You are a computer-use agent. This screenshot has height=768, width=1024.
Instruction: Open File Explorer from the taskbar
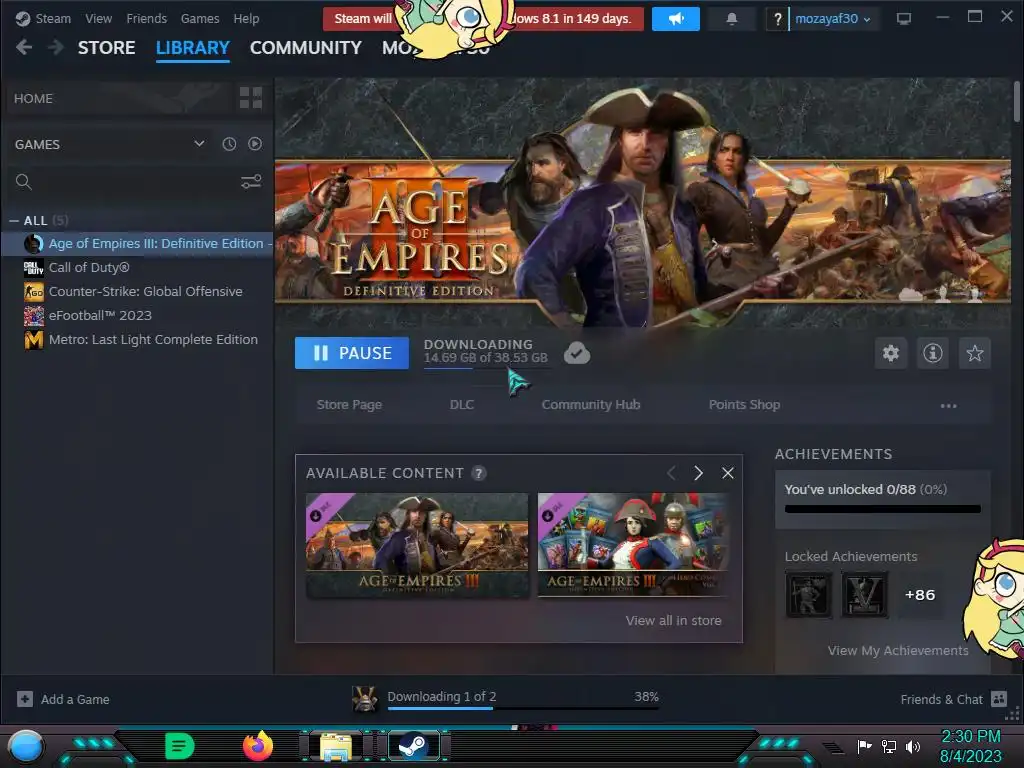pos(335,746)
